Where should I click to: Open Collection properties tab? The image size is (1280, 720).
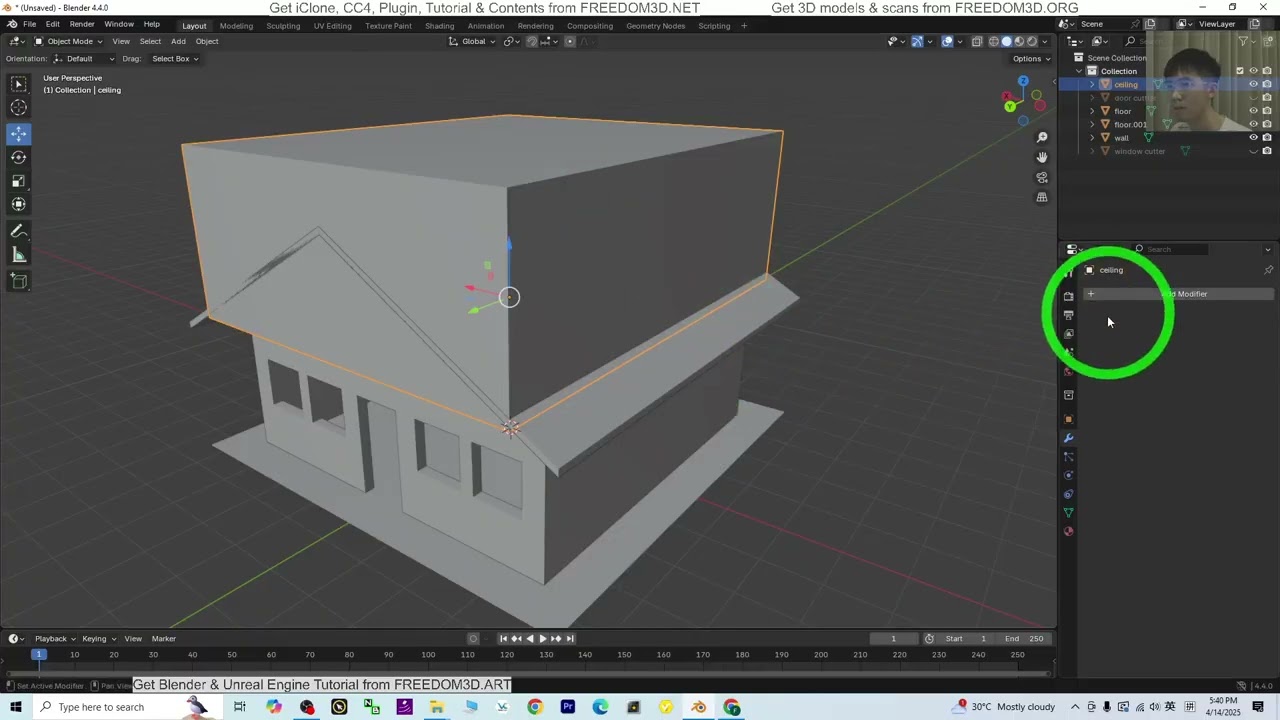click(1068, 395)
